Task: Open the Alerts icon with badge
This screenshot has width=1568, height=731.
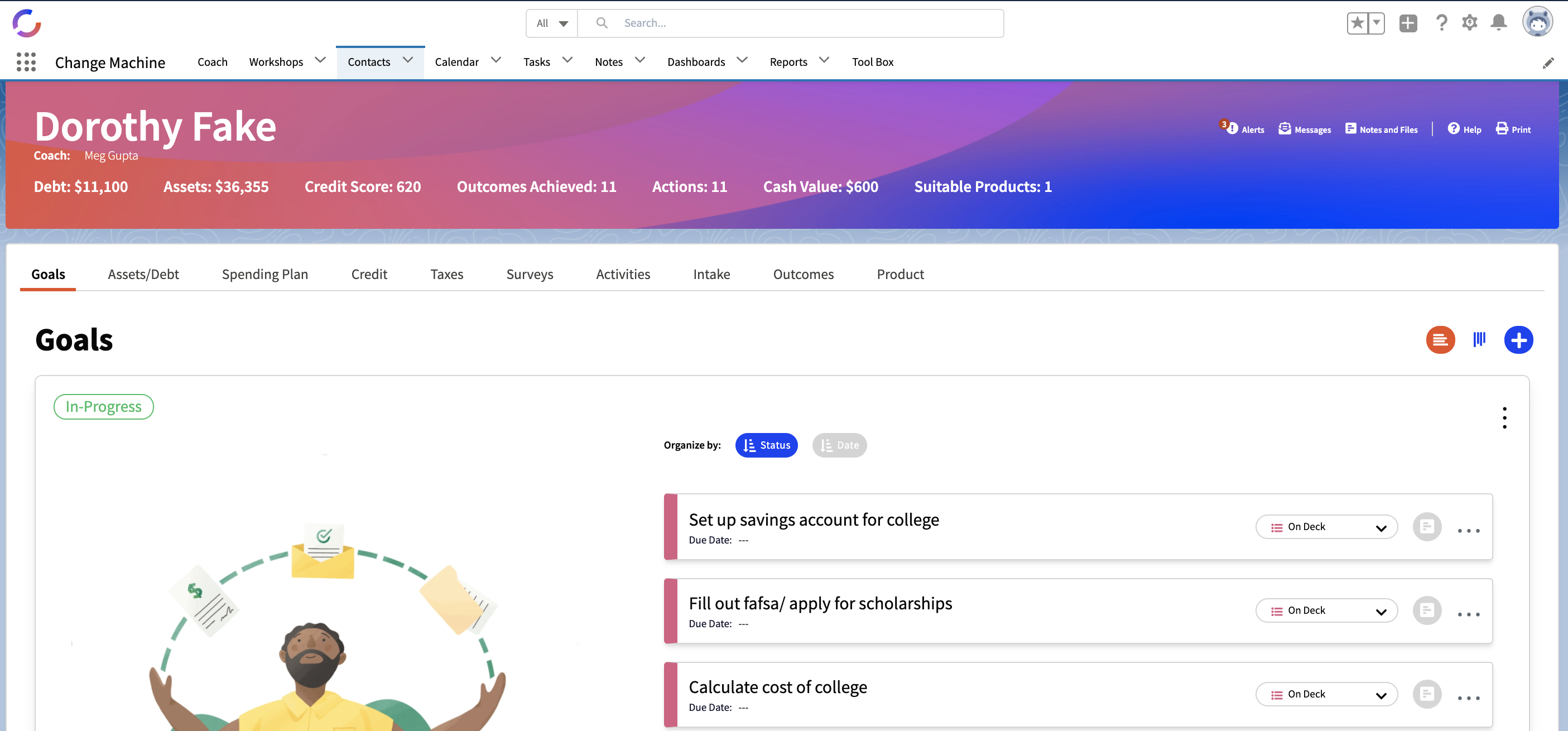Action: (x=1242, y=128)
